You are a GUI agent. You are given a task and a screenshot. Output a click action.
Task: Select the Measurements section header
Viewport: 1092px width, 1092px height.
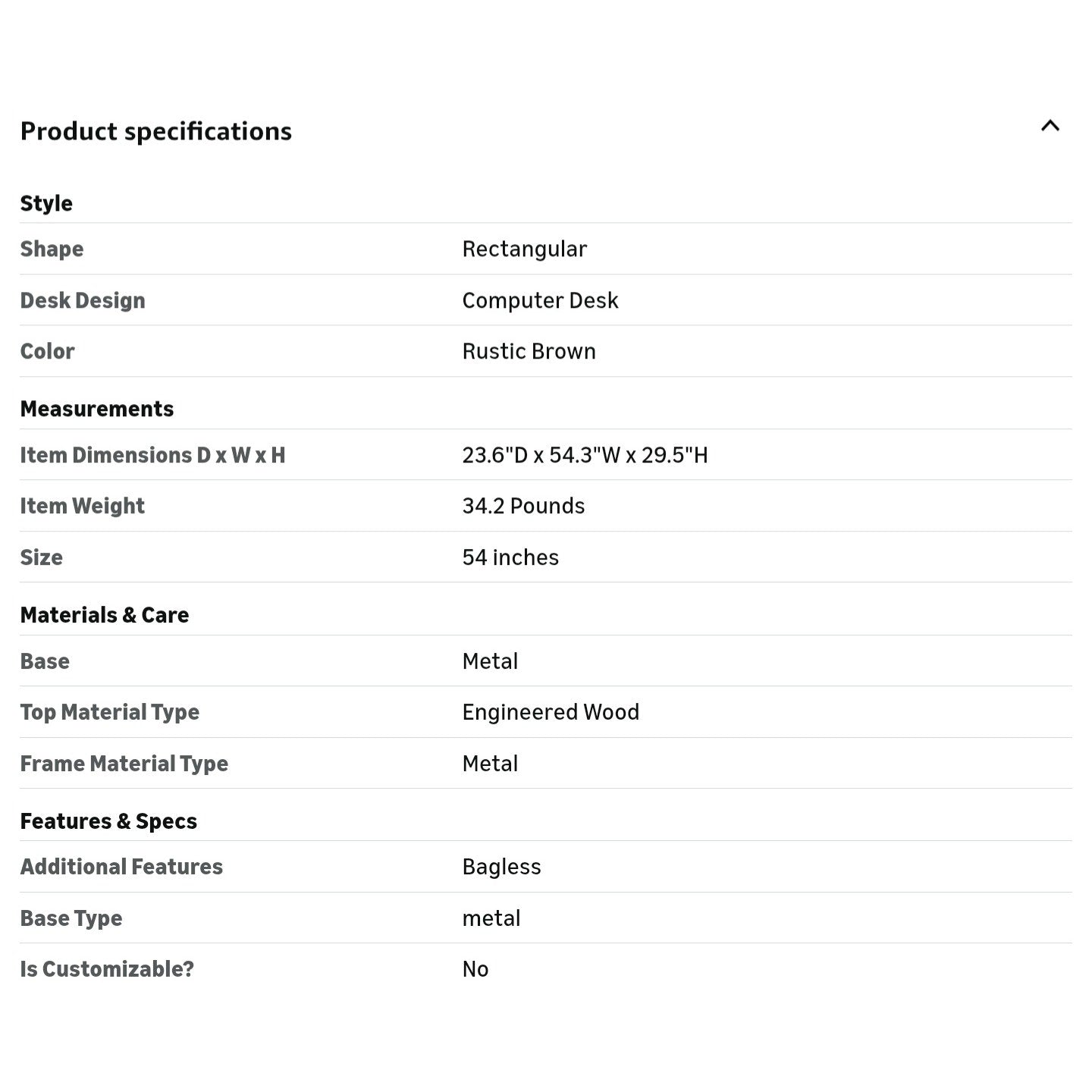(x=97, y=409)
